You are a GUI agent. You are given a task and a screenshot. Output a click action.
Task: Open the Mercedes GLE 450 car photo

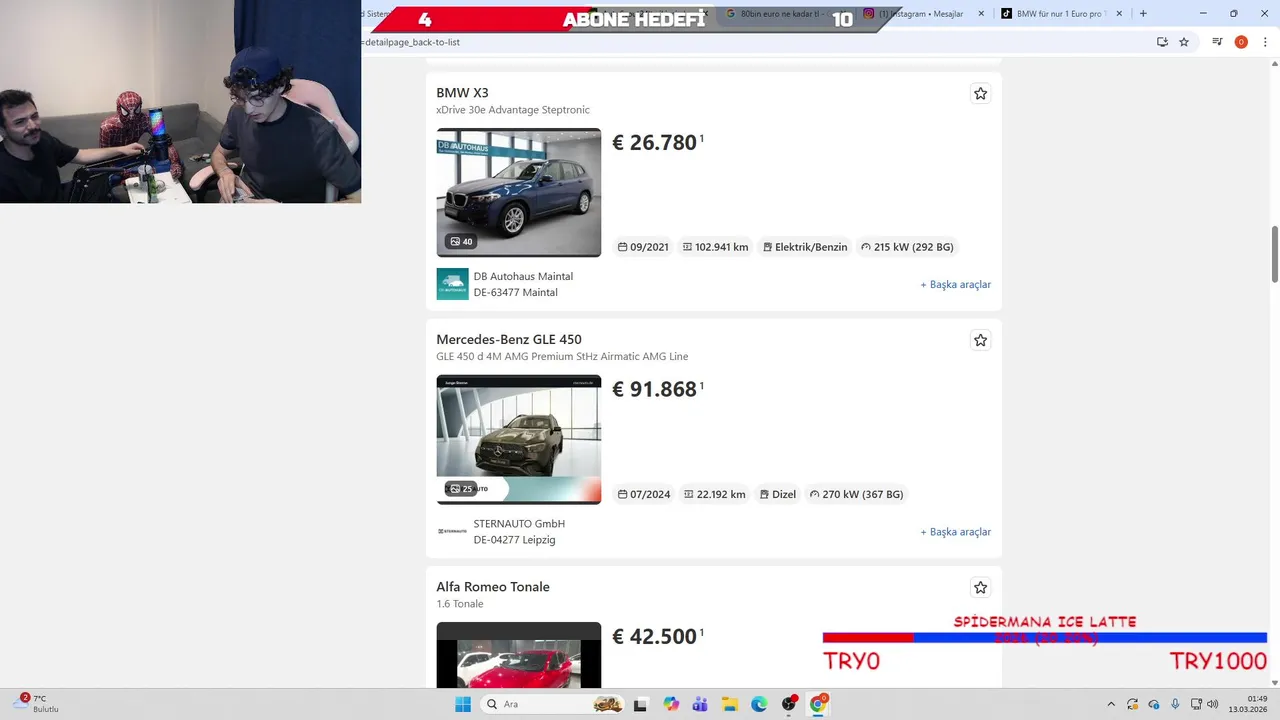[519, 439]
